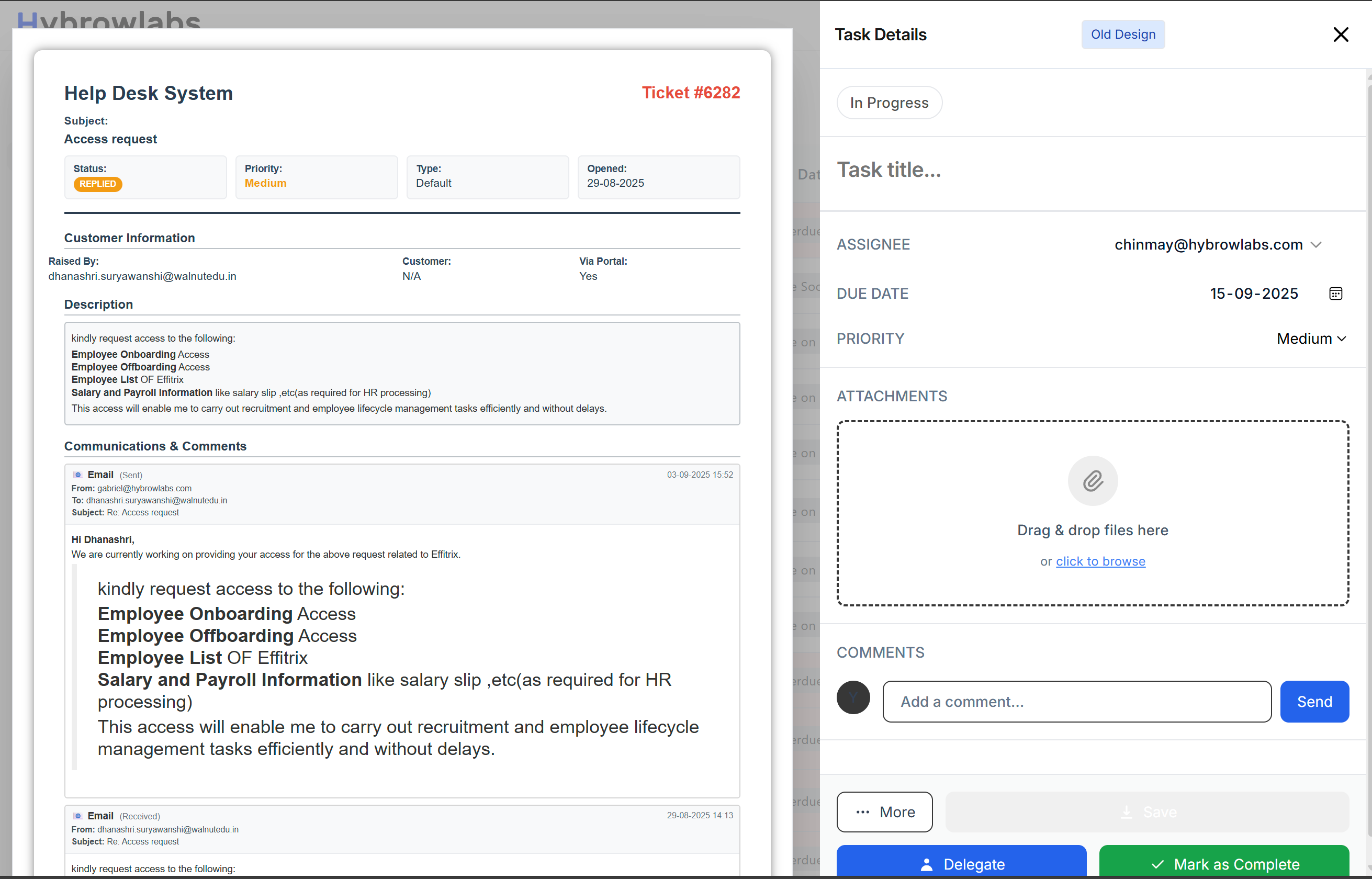Image resolution: width=1372 pixels, height=879 pixels.
Task: Open the In Progress status selector
Action: [889, 103]
